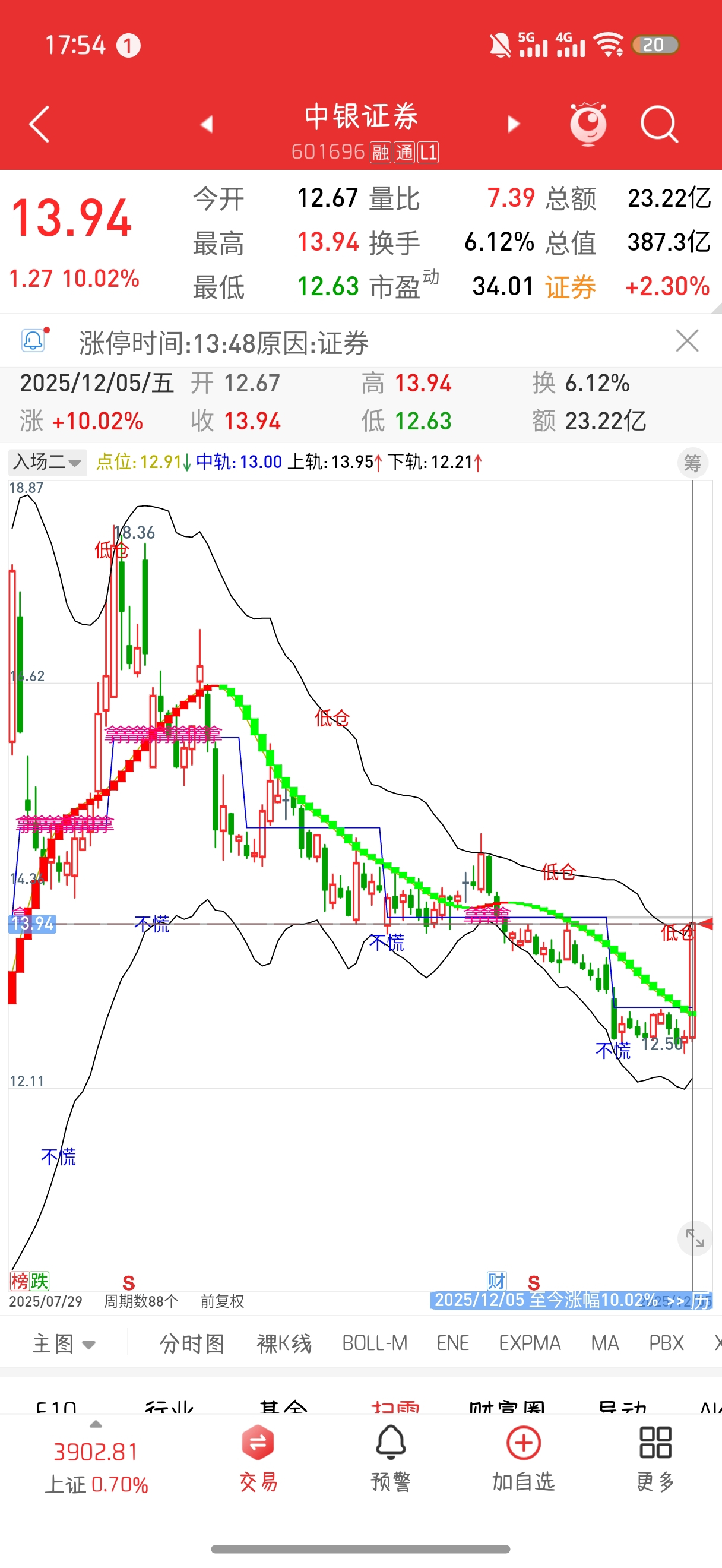Image resolution: width=722 pixels, height=1568 pixels.
Task: Tap the 财 marker on chart
Action: click(x=496, y=1281)
